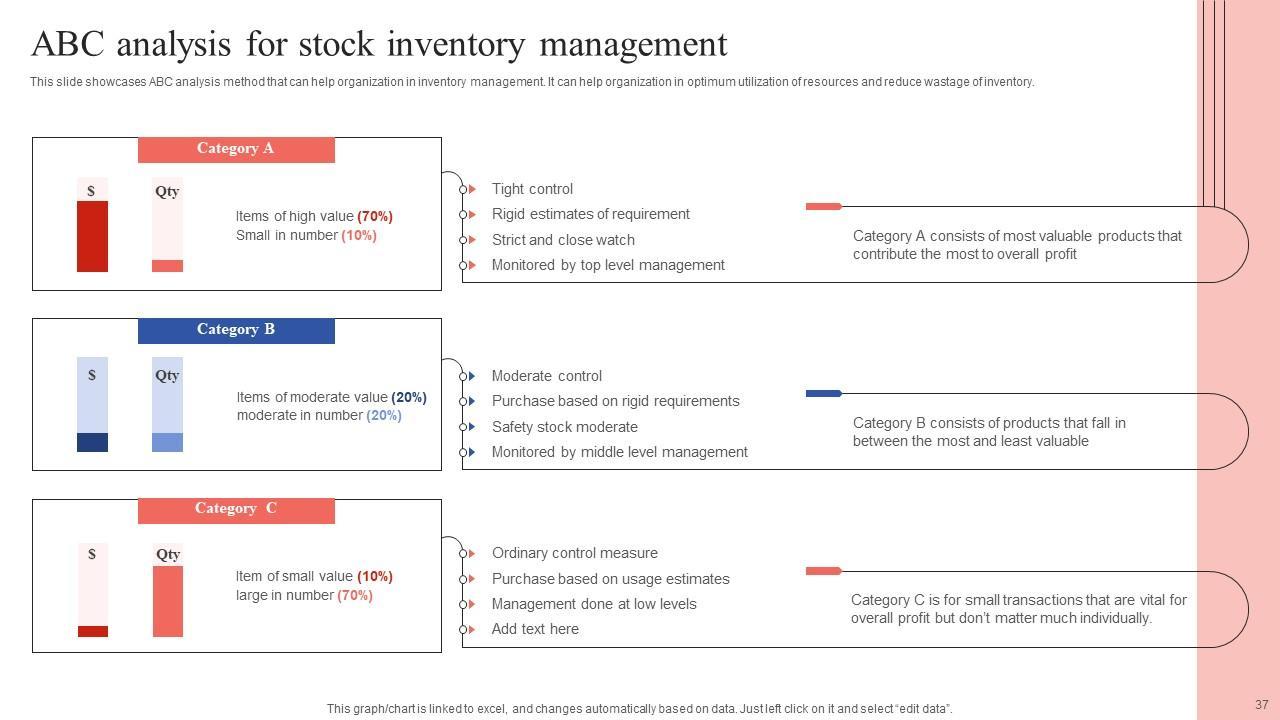Click the arrow bullet beside Safety stock moderate
1280x720 pixels.
(x=471, y=427)
